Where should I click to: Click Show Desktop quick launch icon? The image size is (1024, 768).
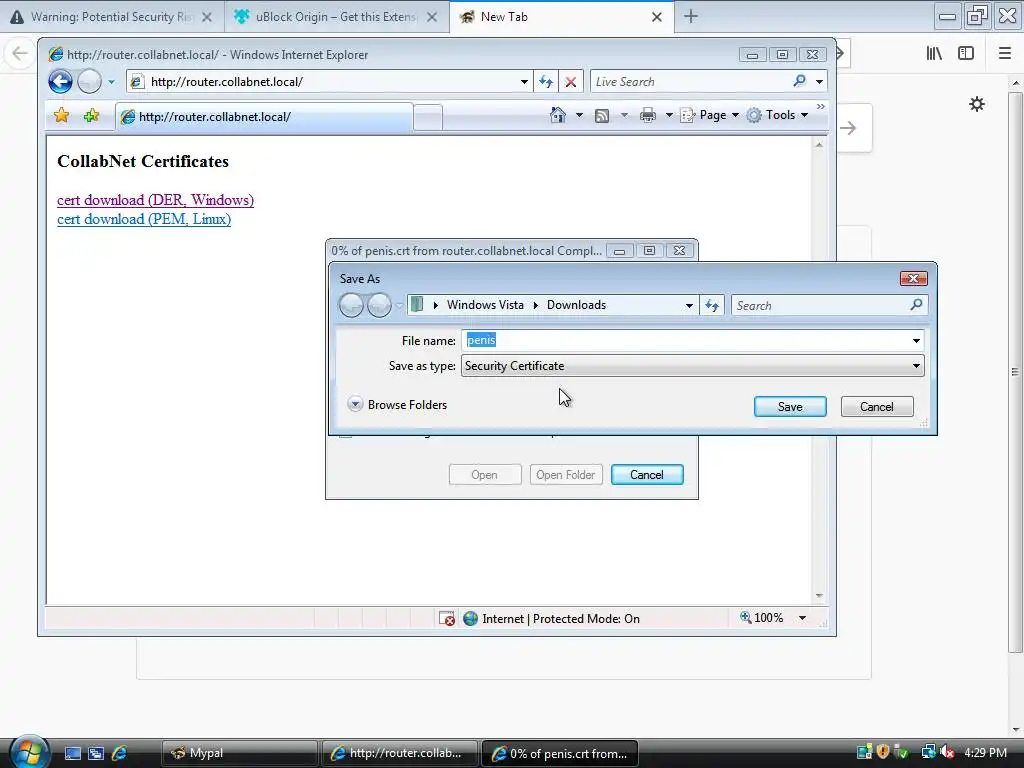(x=72, y=753)
